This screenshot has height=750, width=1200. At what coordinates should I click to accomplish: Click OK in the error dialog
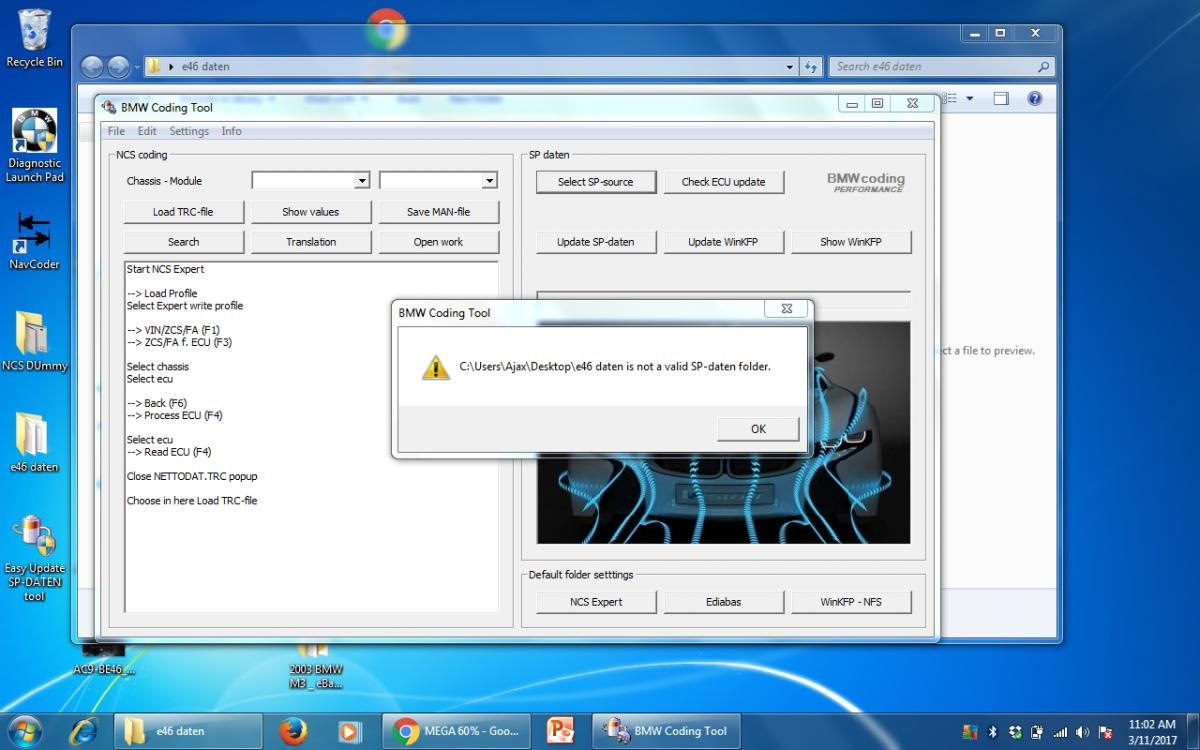[758, 429]
